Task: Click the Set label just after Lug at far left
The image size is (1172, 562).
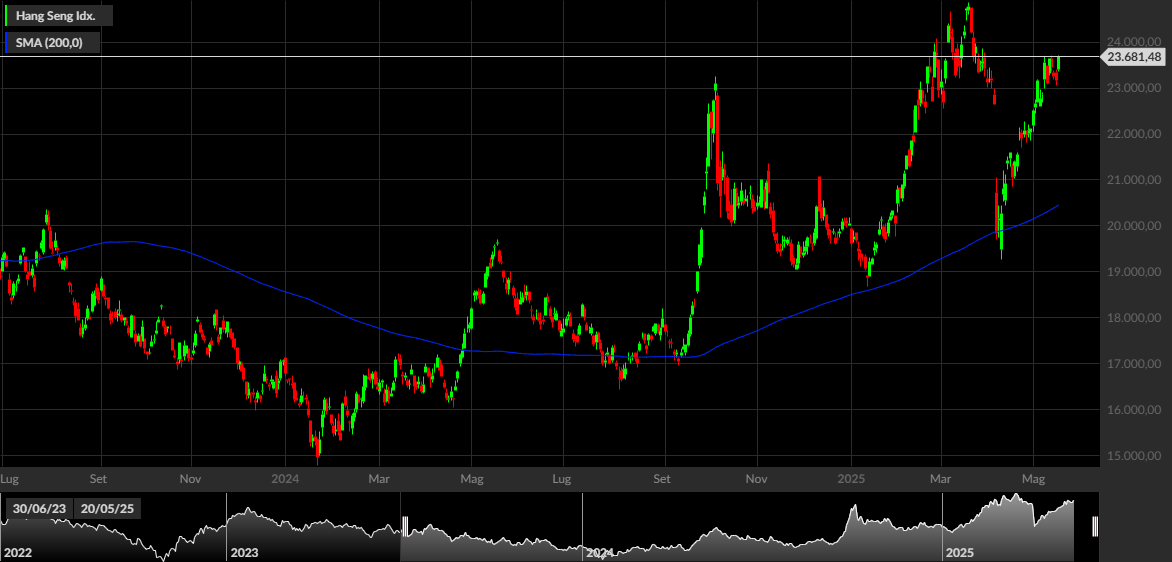Action: 99,478
